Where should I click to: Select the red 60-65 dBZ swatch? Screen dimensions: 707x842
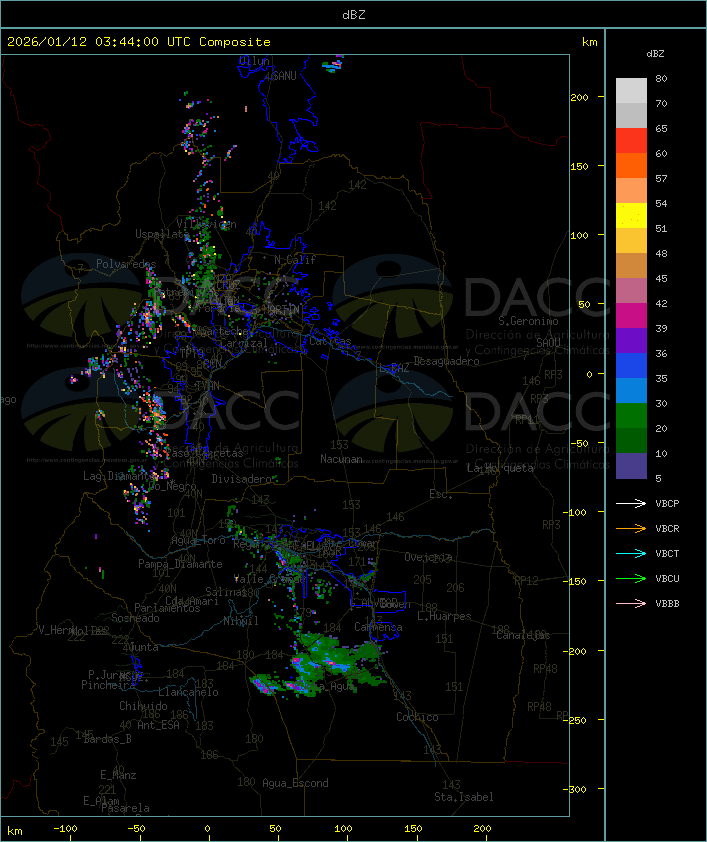(x=631, y=141)
